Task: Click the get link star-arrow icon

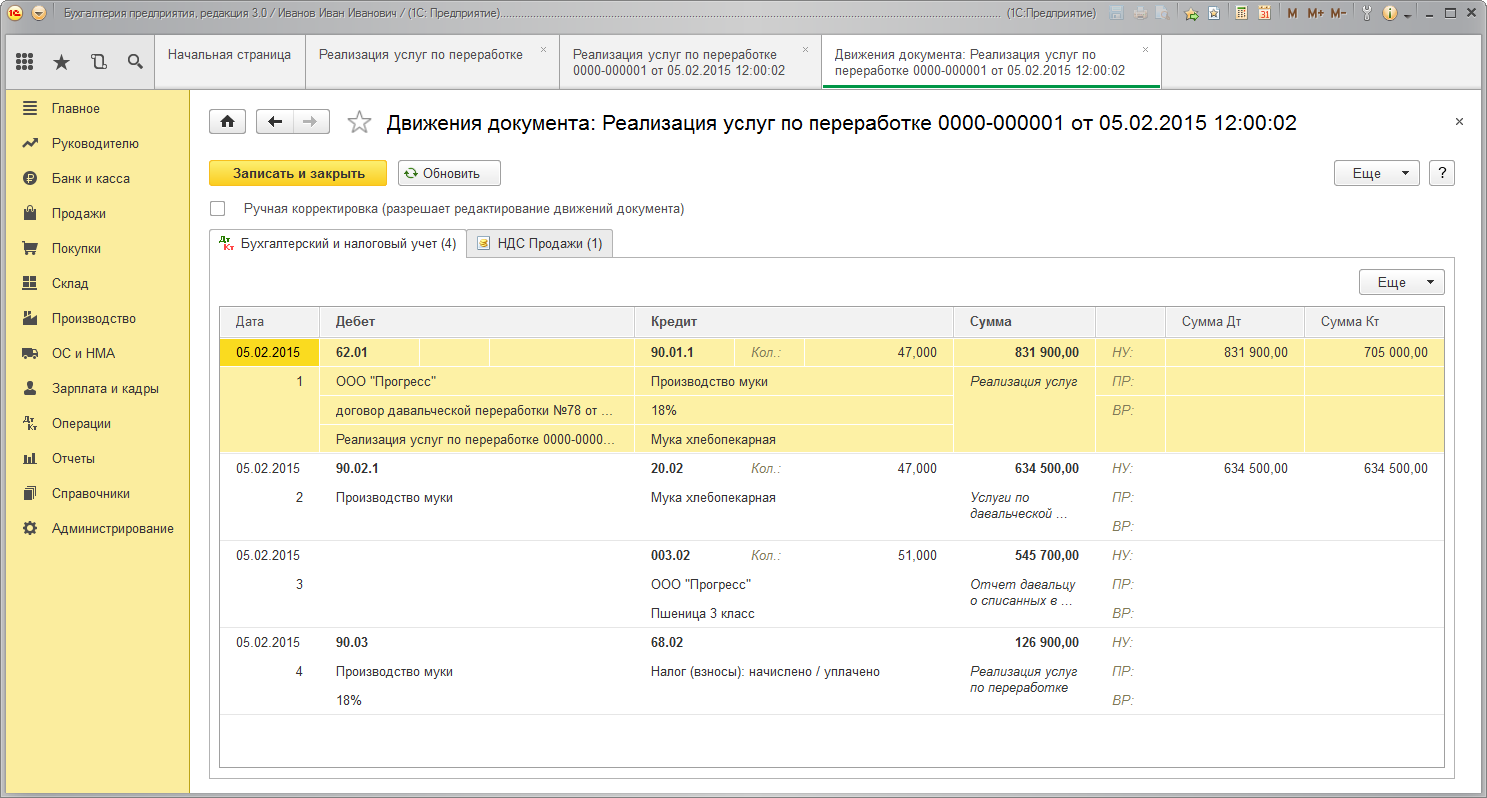Action: pyautogui.click(x=1191, y=13)
